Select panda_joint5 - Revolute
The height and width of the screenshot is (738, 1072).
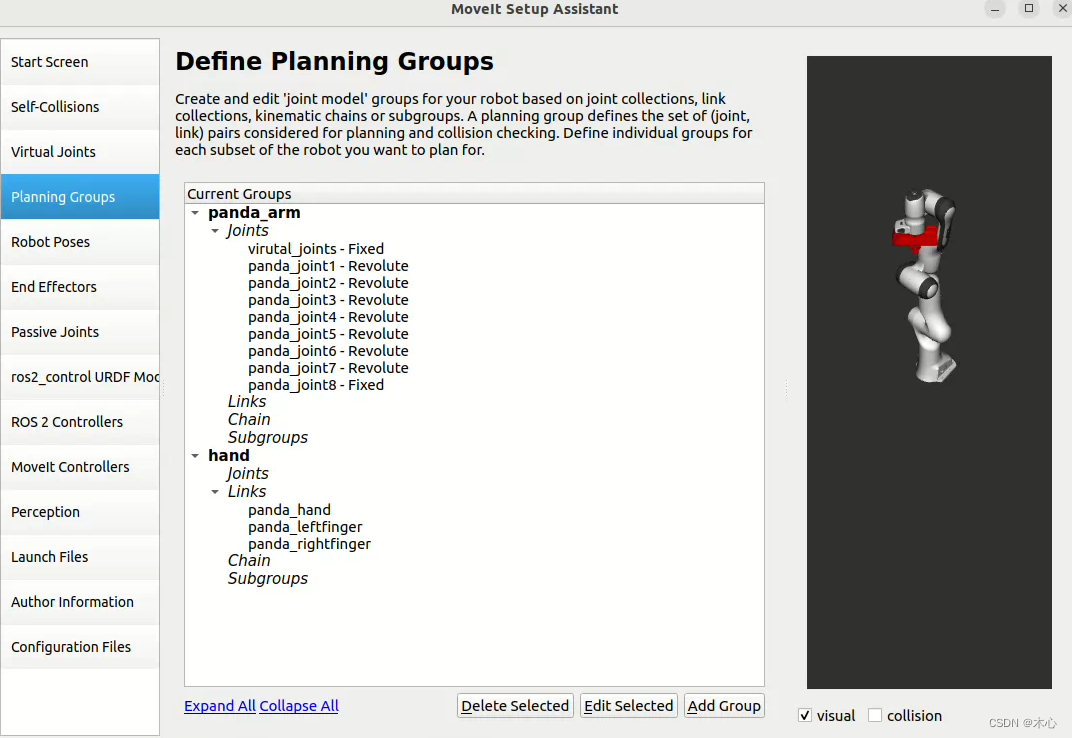click(x=328, y=334)
